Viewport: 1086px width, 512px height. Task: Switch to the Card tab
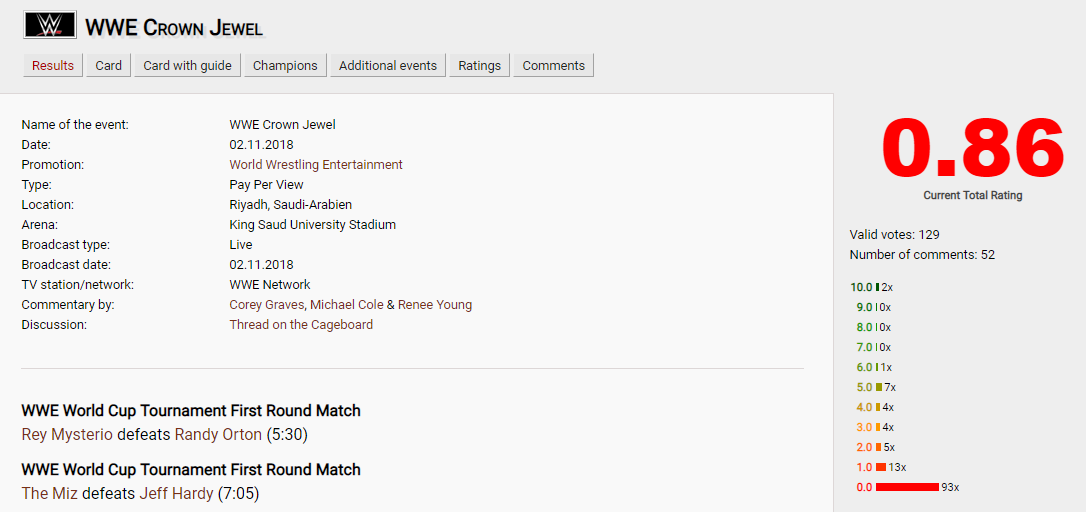click(109, 66)
